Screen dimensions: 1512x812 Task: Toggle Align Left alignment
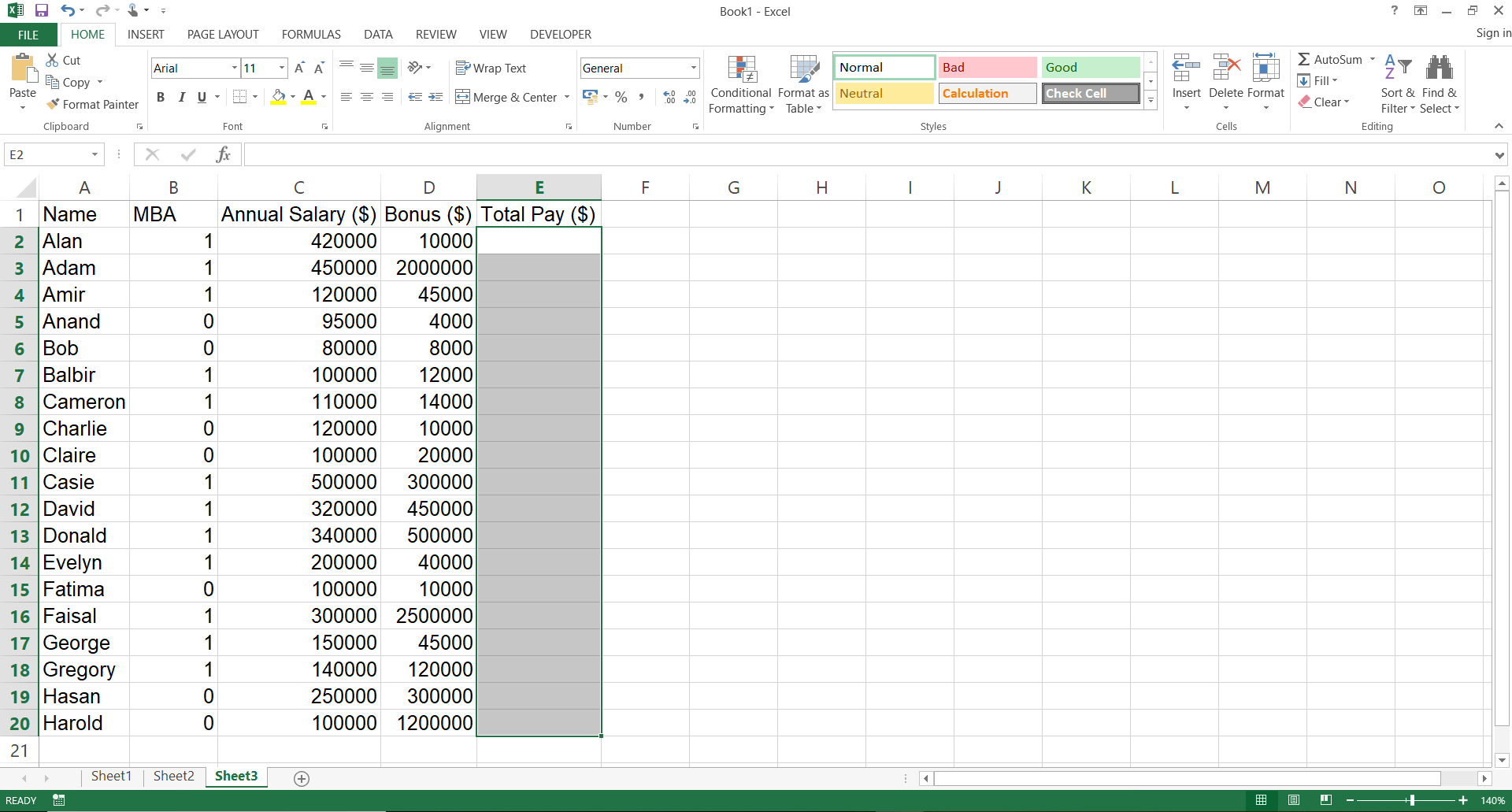tap(346, 97)
